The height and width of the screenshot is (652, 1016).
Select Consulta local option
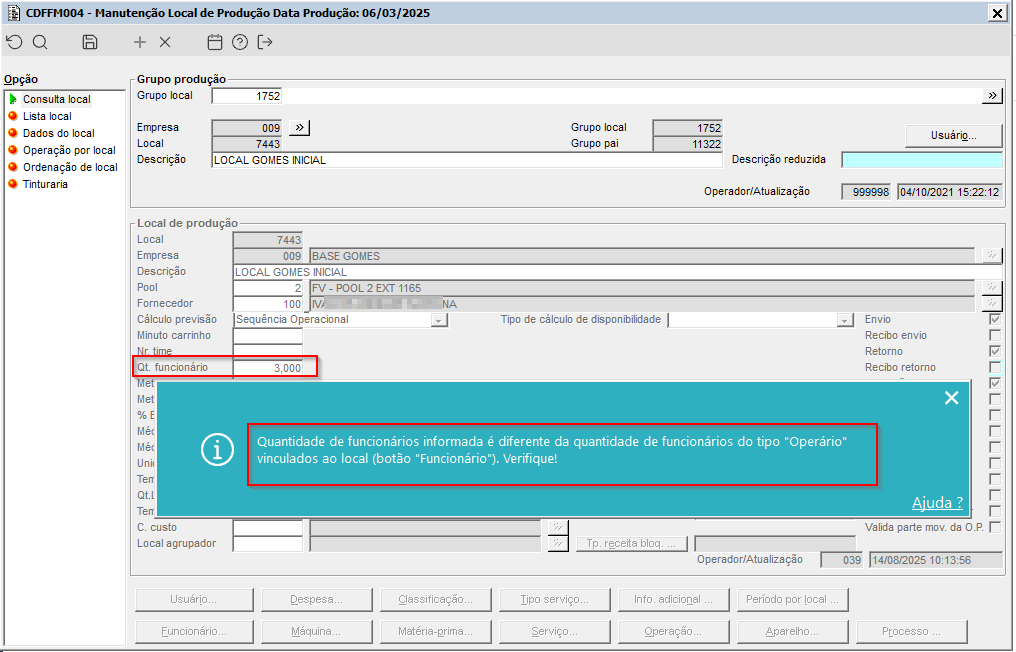pyautogui.click(x=56, y=99)
